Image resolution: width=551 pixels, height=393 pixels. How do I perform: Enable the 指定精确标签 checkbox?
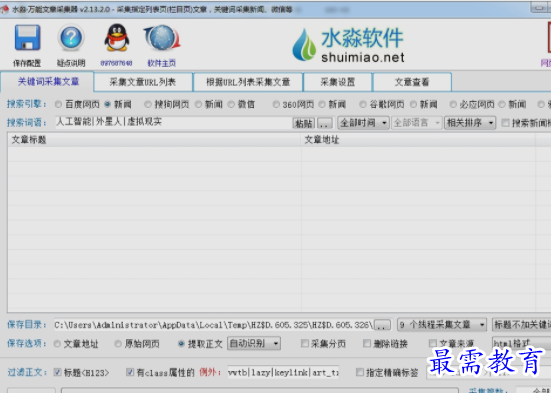[x=360, y=372]
